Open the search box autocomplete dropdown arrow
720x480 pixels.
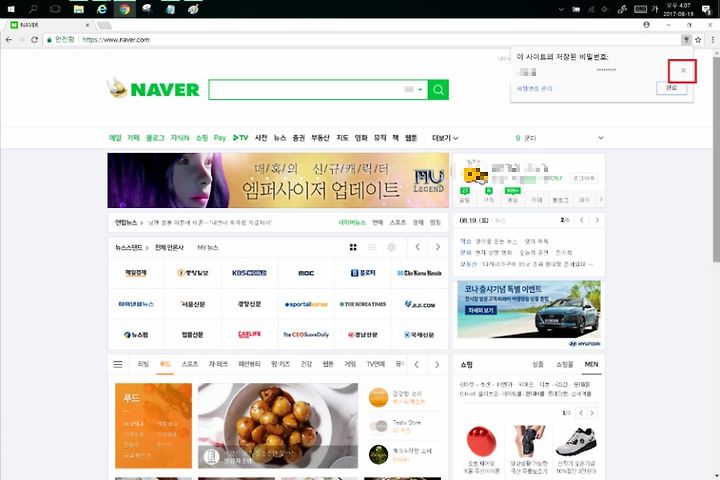420,90
